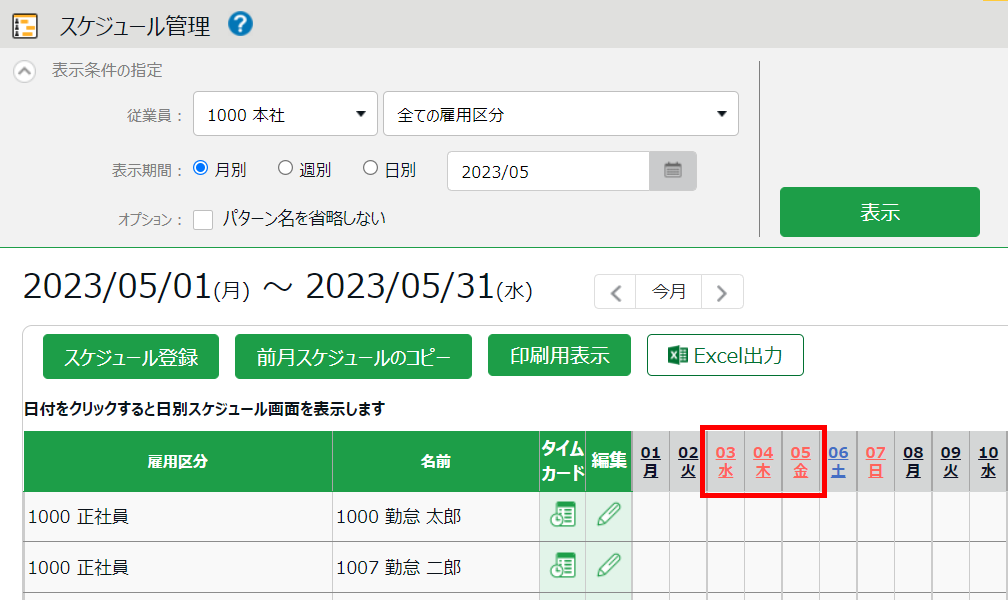The height and width of the screenshot is (600, 1008).
Task: Collapse the 表示条件の指定 section
Action: [25, 72]
